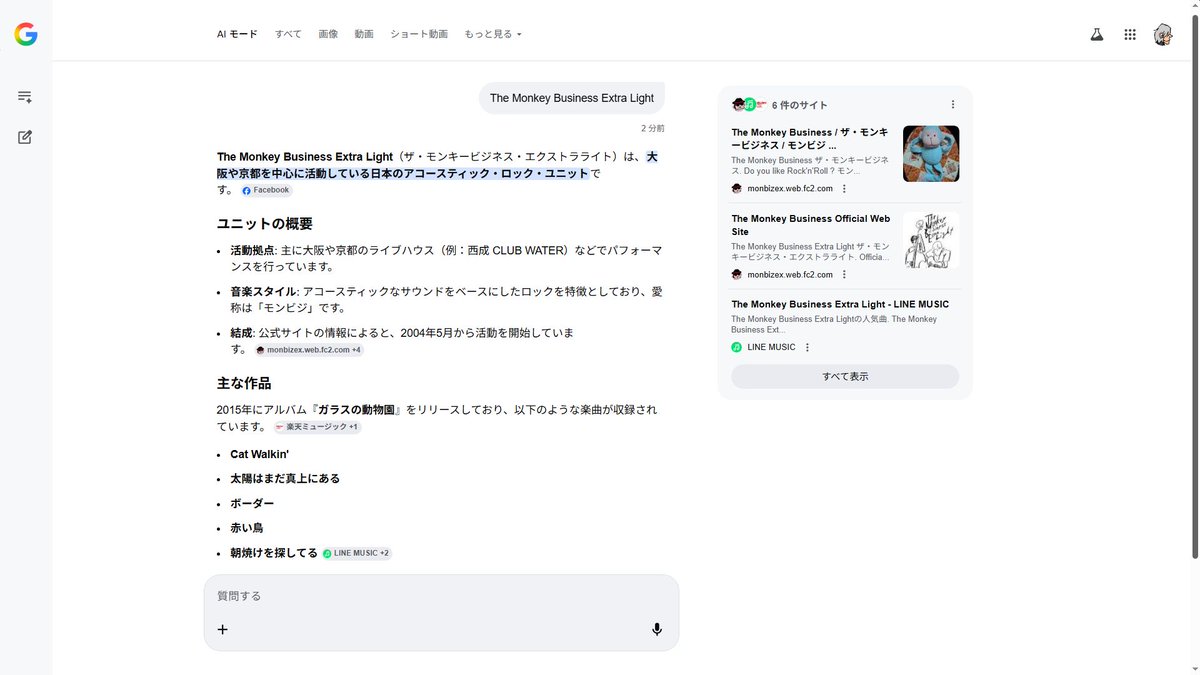Click the plus icon in question box
This screenshot has width=1200, height=675.
[223, 629]
